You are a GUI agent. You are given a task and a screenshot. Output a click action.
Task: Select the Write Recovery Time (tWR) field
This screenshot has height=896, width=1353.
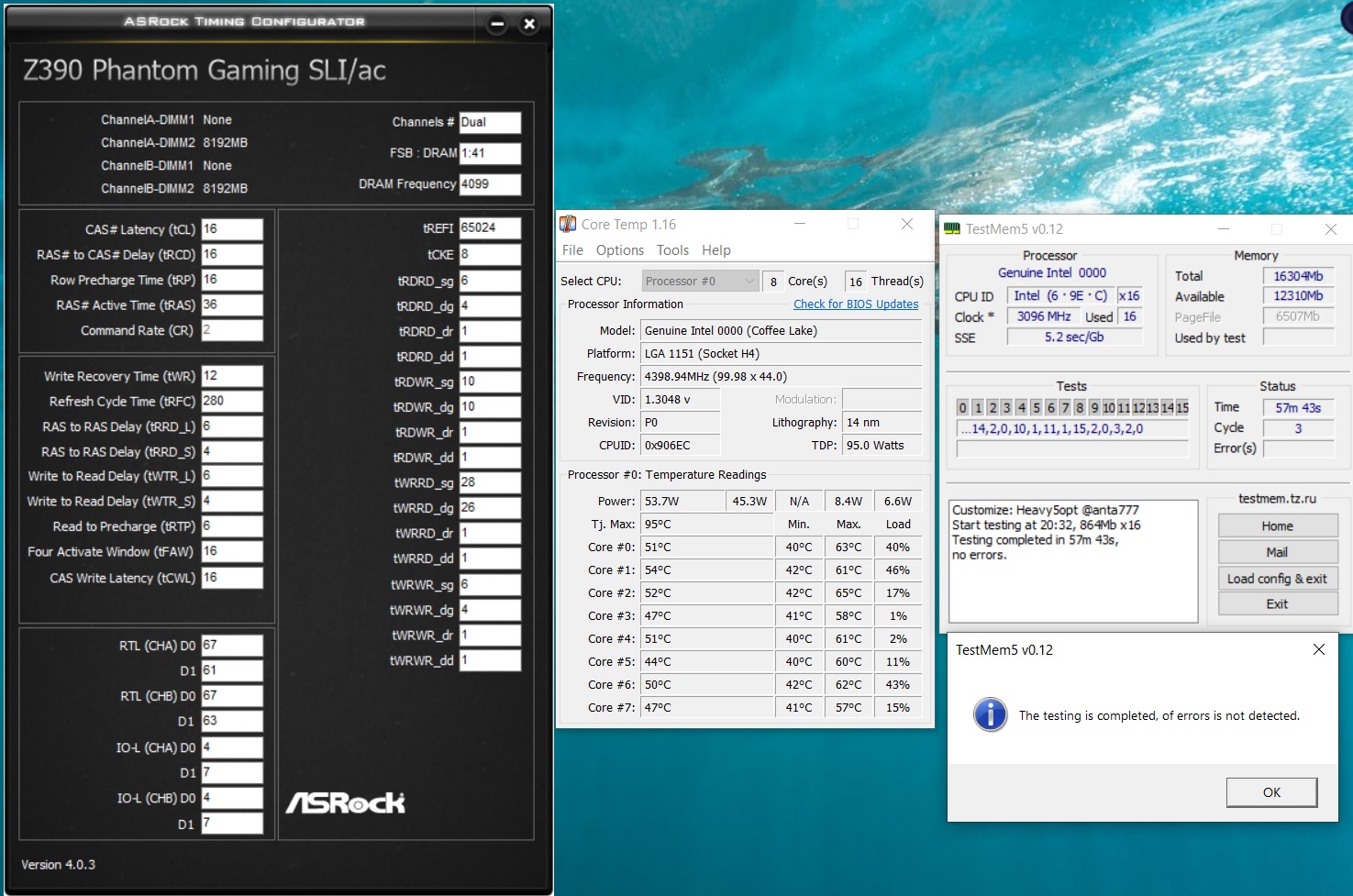(232, 376)
